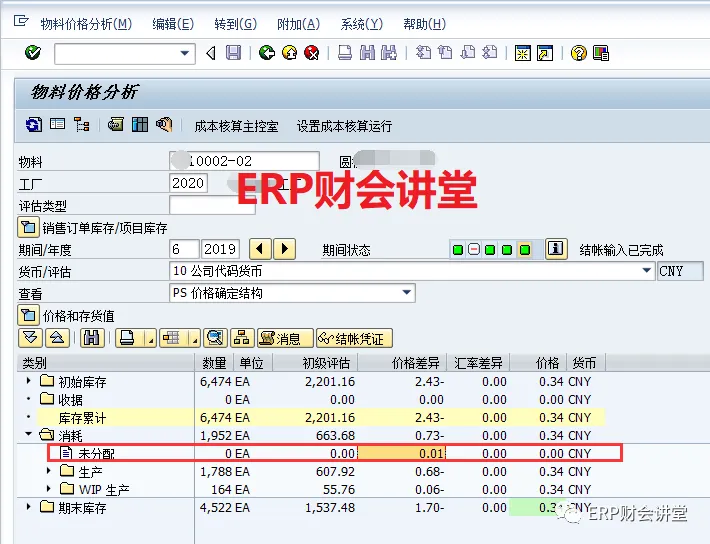
Task: Click the Print icon in standard toolbar
Action: click(345, 53)
